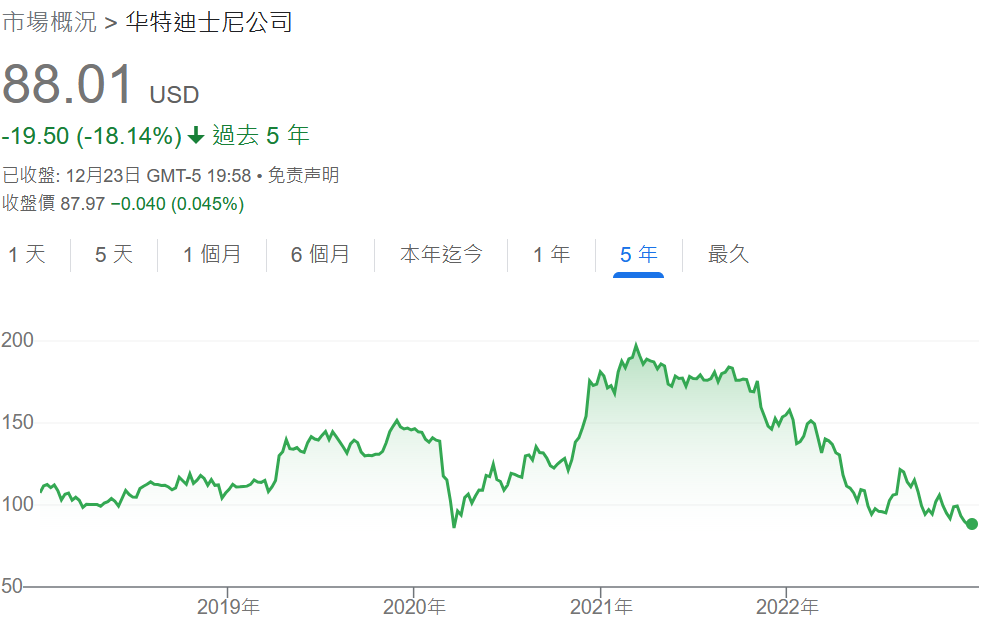The image size is (994, 639).
Task: Click the 华特迪士尼公司 company name
Action: [208, 22]
